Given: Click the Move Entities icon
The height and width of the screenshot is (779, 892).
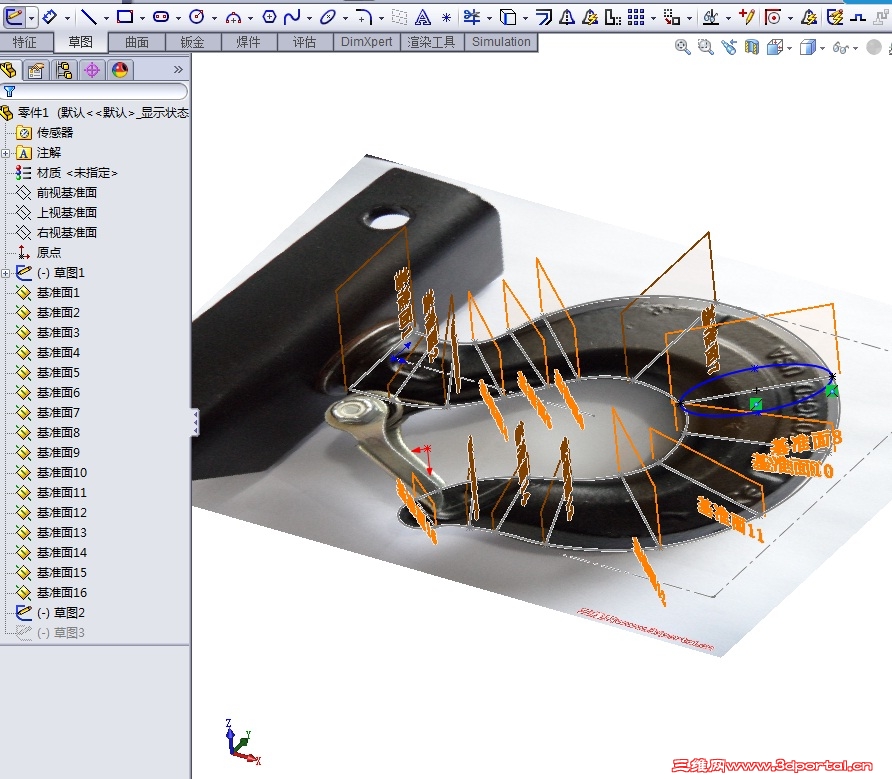Looking at the screenshot, I should (x=672, y=18).
